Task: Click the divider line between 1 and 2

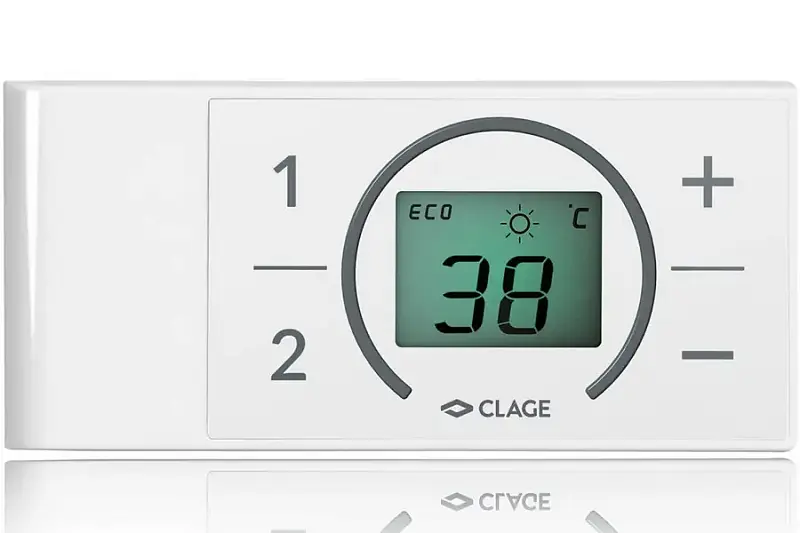Action: click(x=290, y=267)
